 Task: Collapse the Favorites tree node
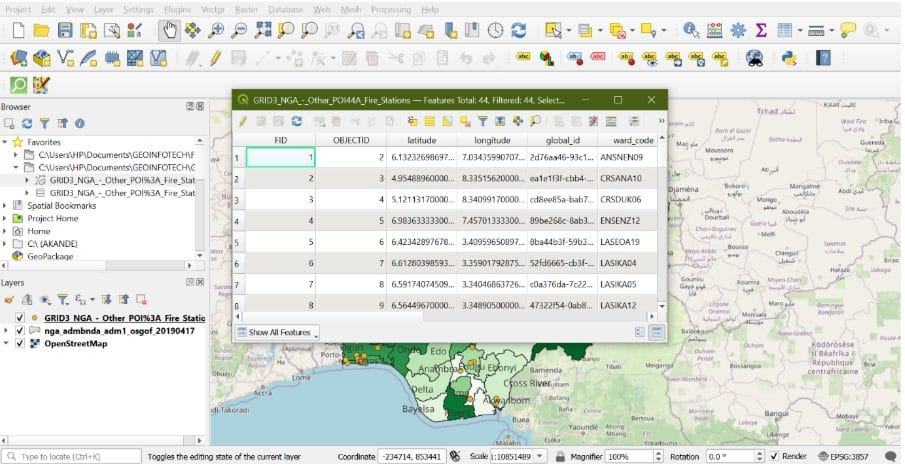point(6,142)
